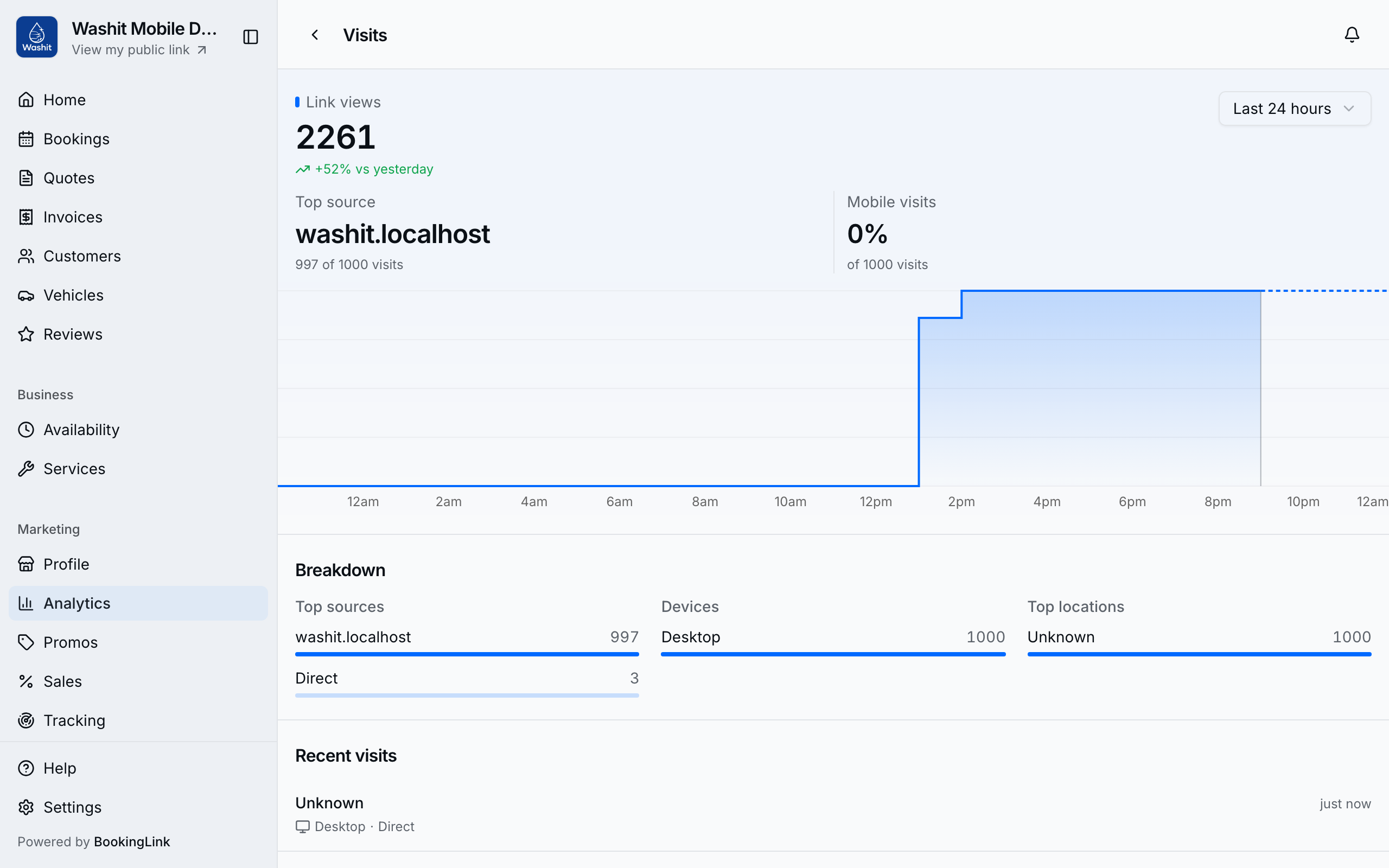Open the Analytics menu item
This screenshot has width=1389, height=868.
pyautogui.click(x=138, y=603)
